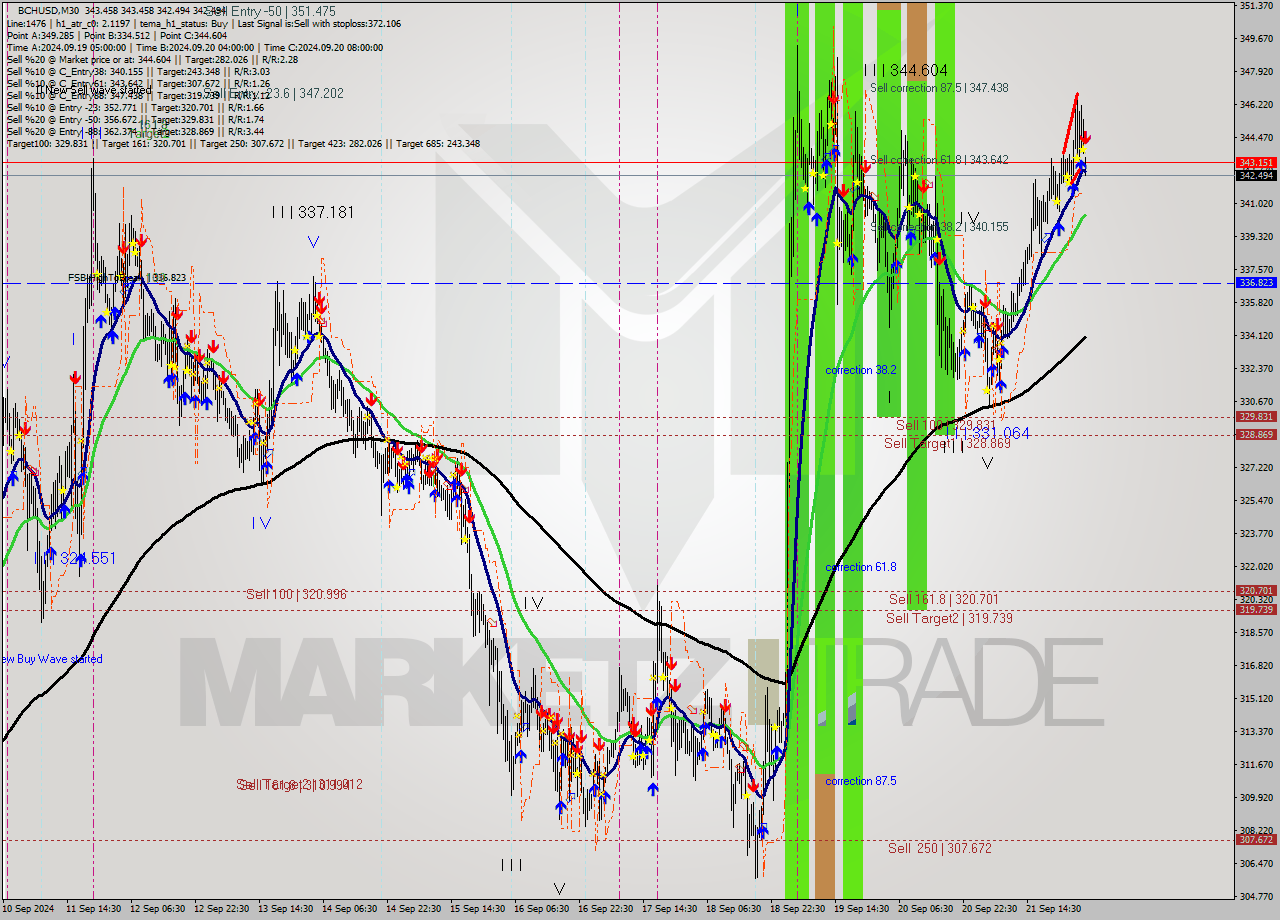Click the red 343.151 price tag
This screenshot has height=920, width=1280.
tap(1257, 162)
